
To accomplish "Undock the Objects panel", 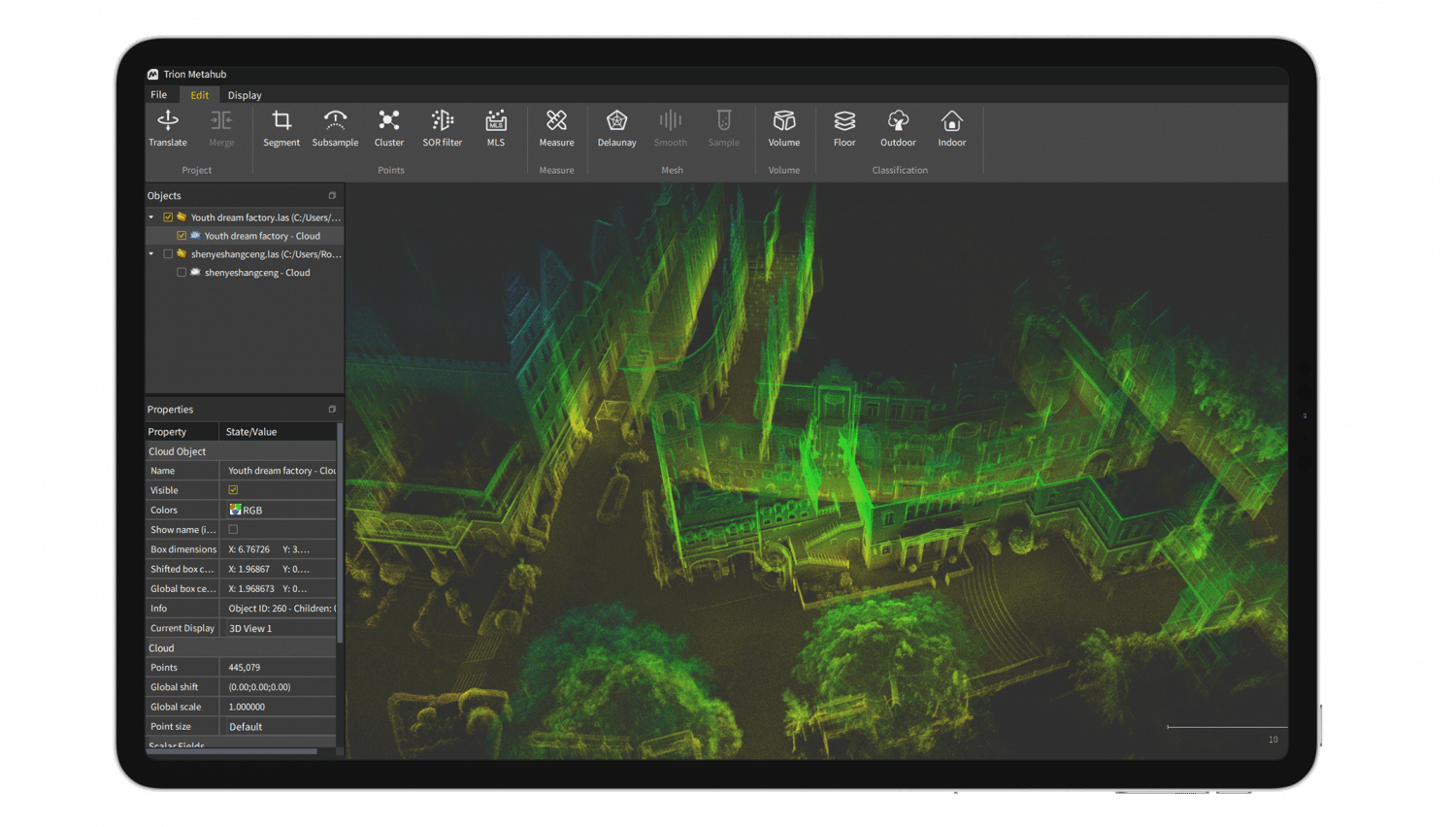I will coord(332,195).
